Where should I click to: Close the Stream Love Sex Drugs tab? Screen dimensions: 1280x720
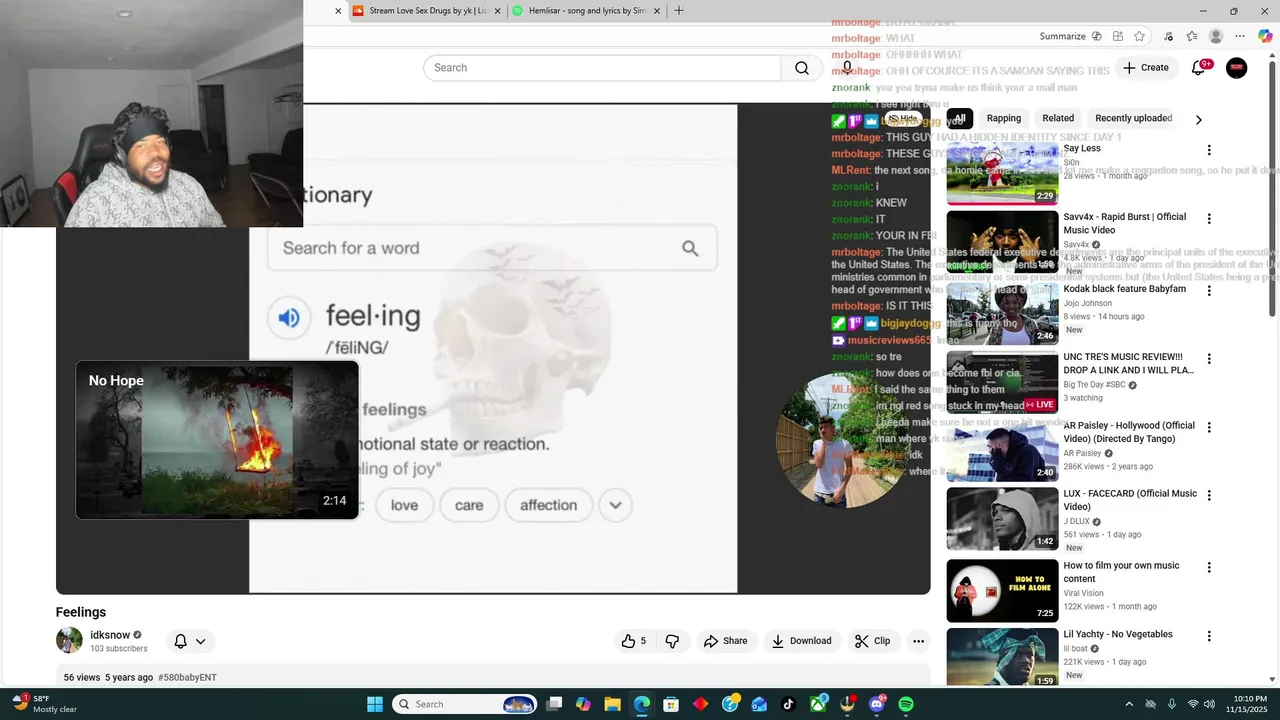(497, 11)
